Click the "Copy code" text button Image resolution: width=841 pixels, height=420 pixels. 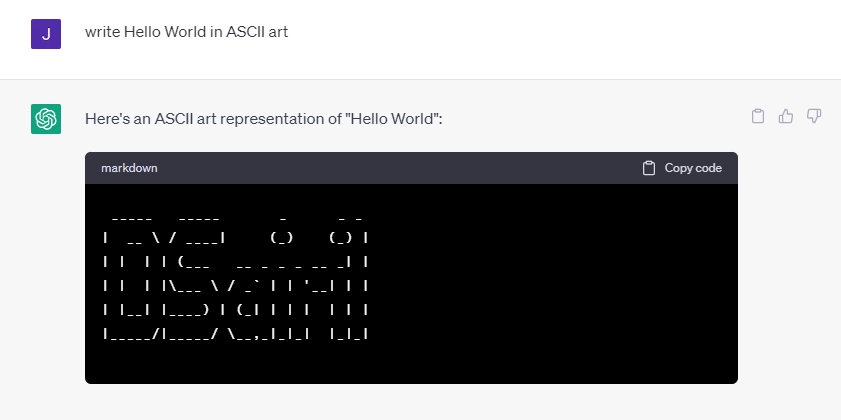(x=693, y=168)
